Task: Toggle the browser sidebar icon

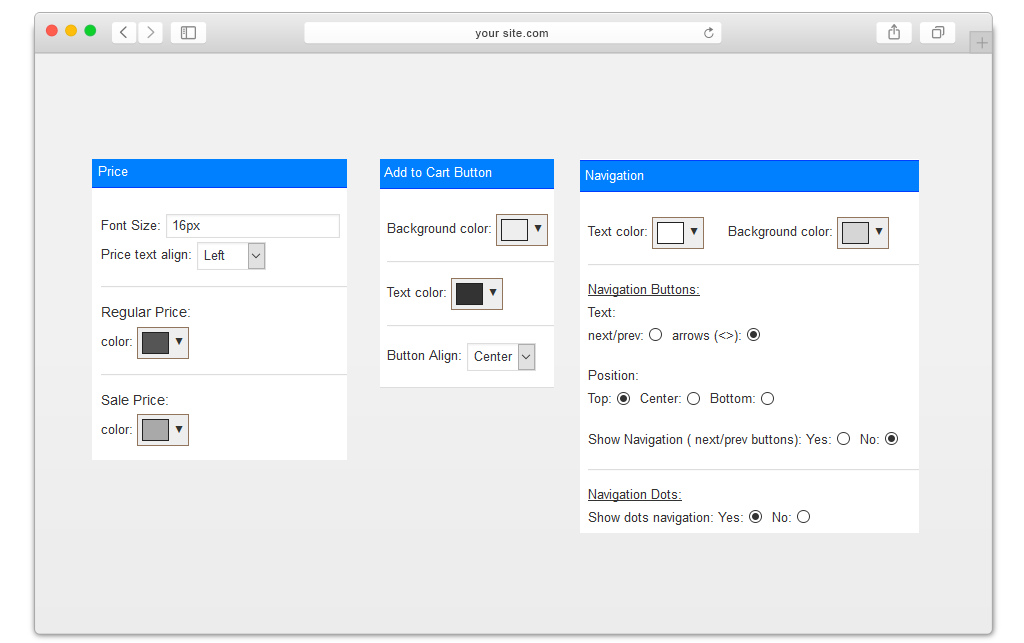Action: click(x=188, y=32)
